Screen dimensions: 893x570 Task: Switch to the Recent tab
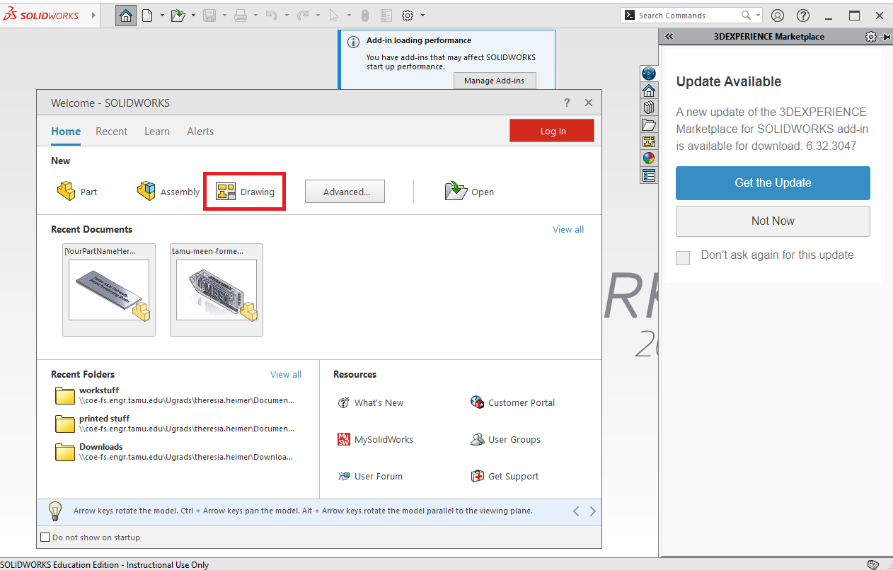click(111, 131)
